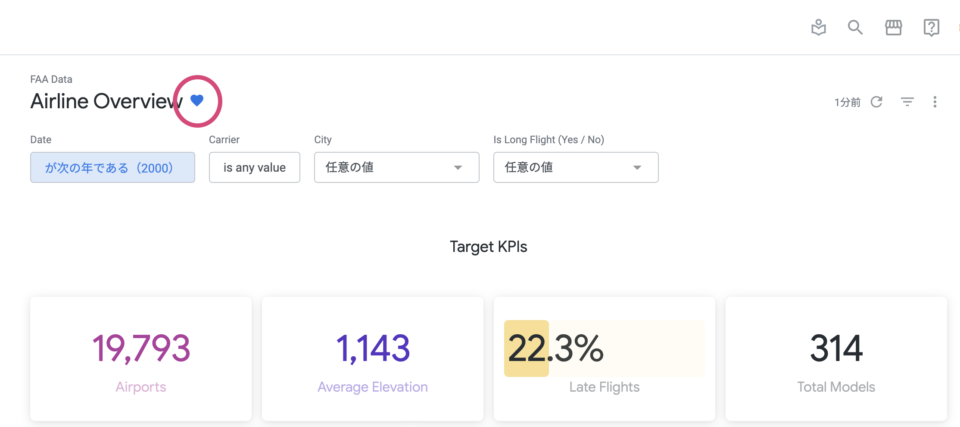The height and width of the screenshot is (427, 960).
Task: Click the reading person icon in header
Action: coord(819,28)
